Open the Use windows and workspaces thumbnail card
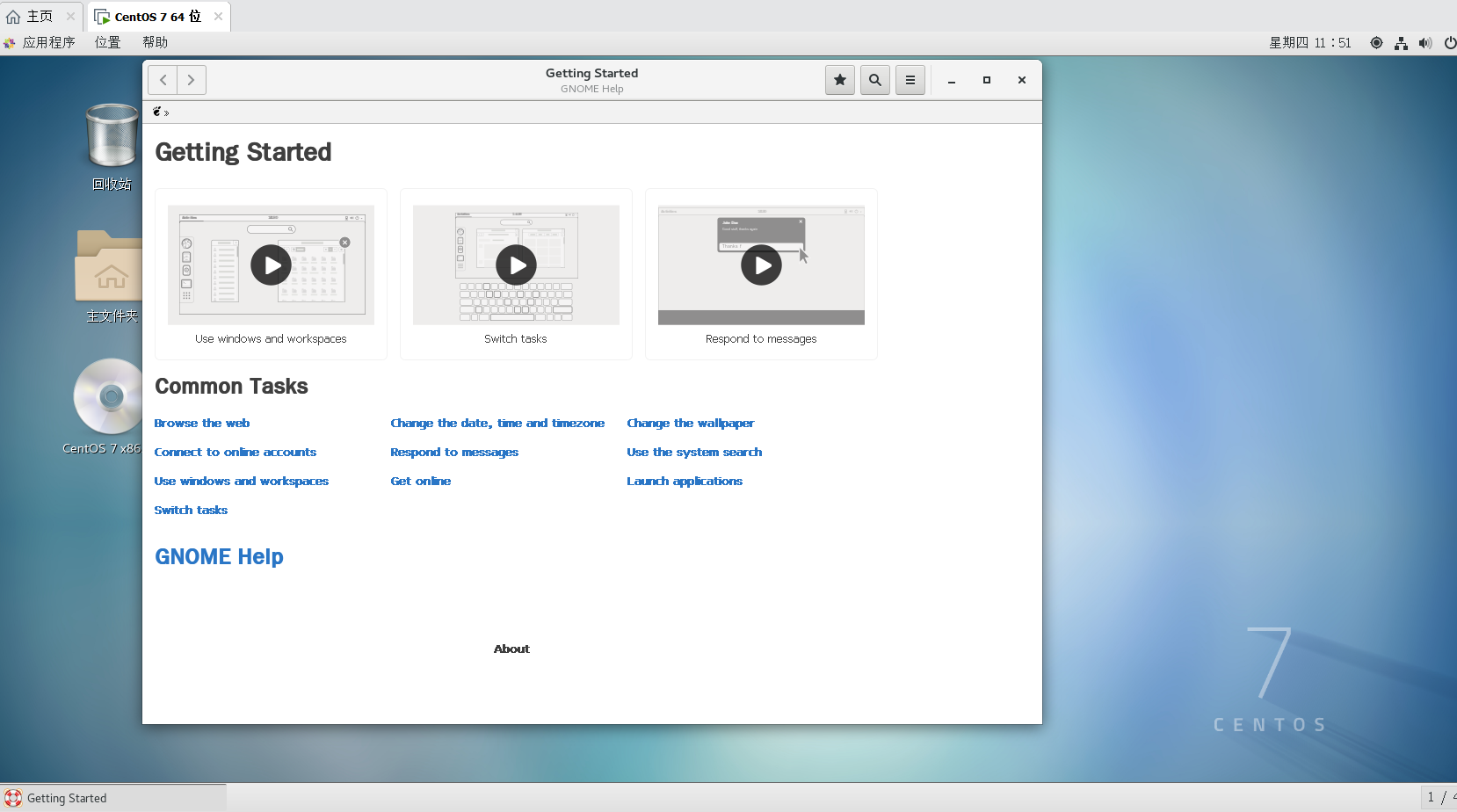 (x=271, y=274)
